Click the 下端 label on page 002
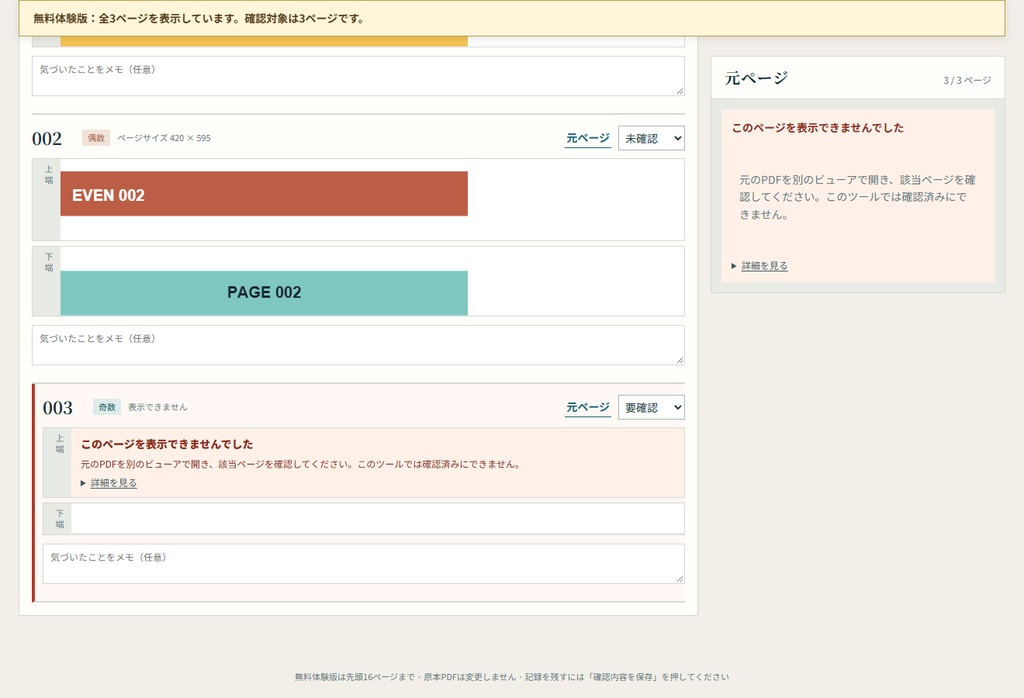 (49, 262)
